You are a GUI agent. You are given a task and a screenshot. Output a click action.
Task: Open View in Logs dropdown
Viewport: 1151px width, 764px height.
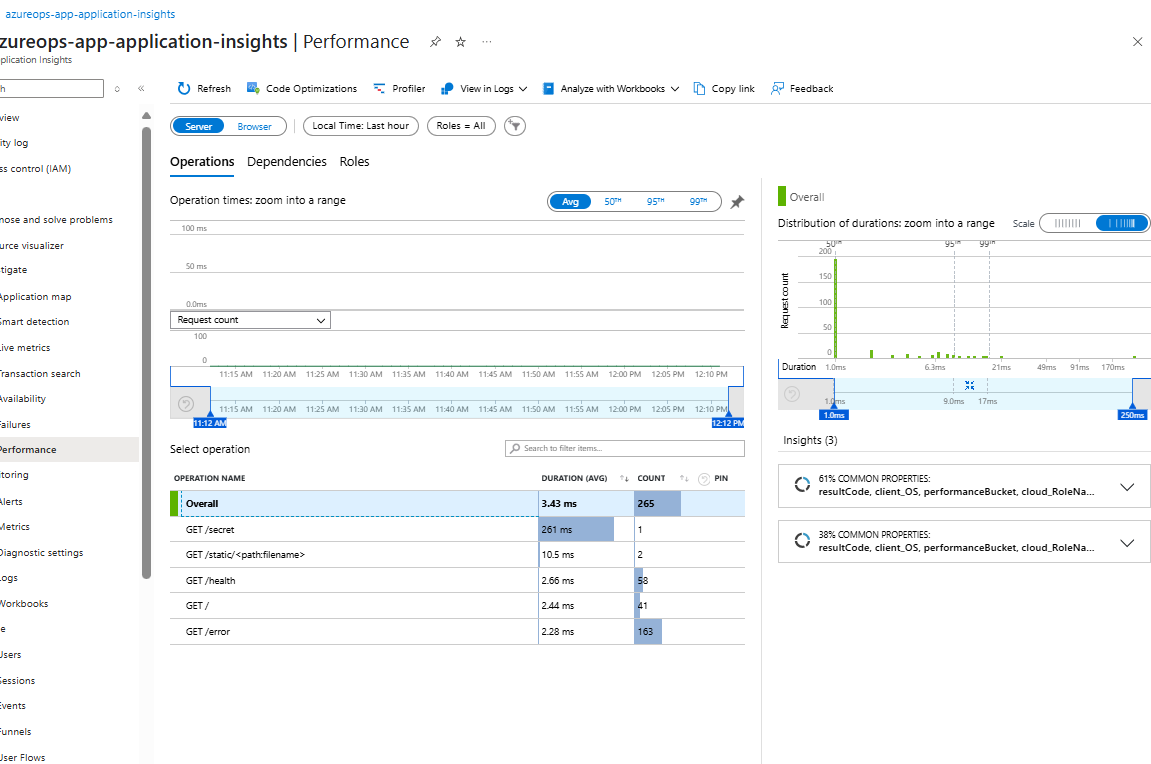click(x=484, y=89)
